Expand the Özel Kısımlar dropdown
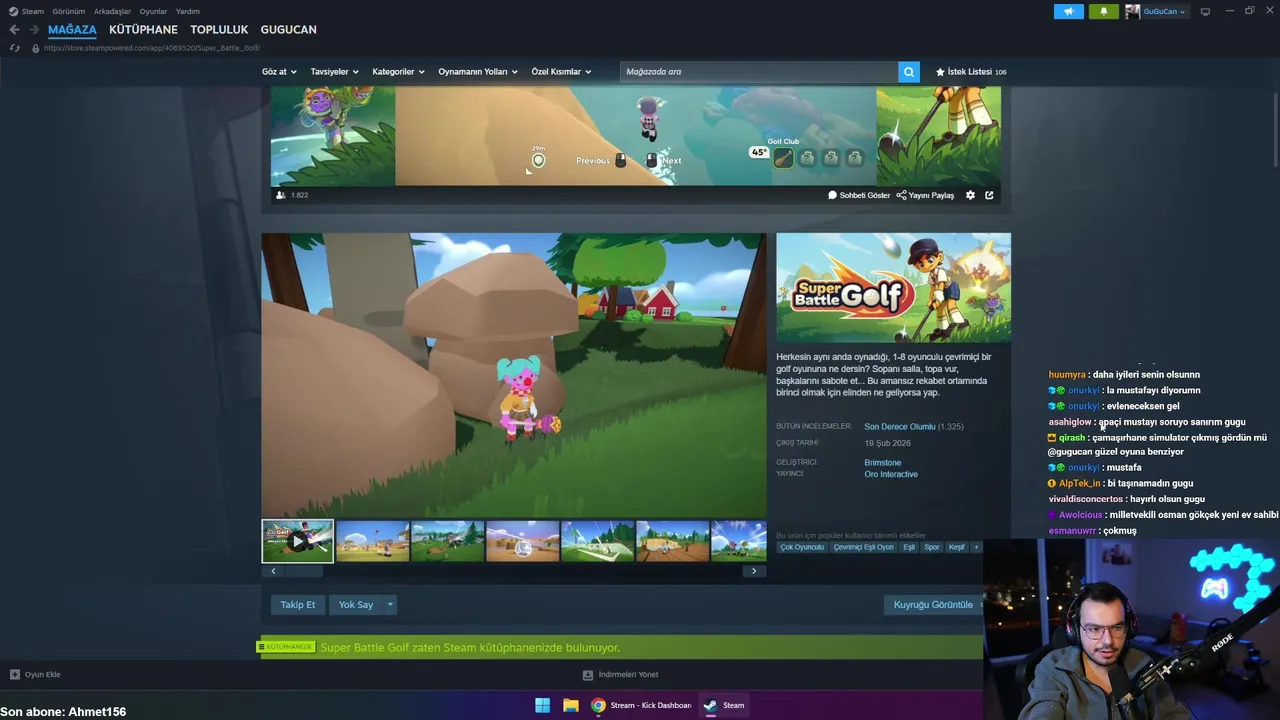Viewport: 1280px width, 720px height. 561,72
